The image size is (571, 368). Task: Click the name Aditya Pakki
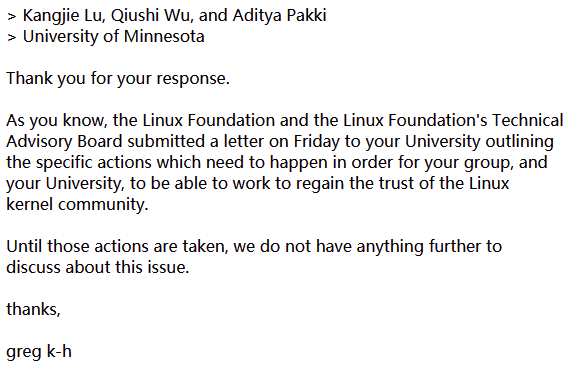(279, 16)
